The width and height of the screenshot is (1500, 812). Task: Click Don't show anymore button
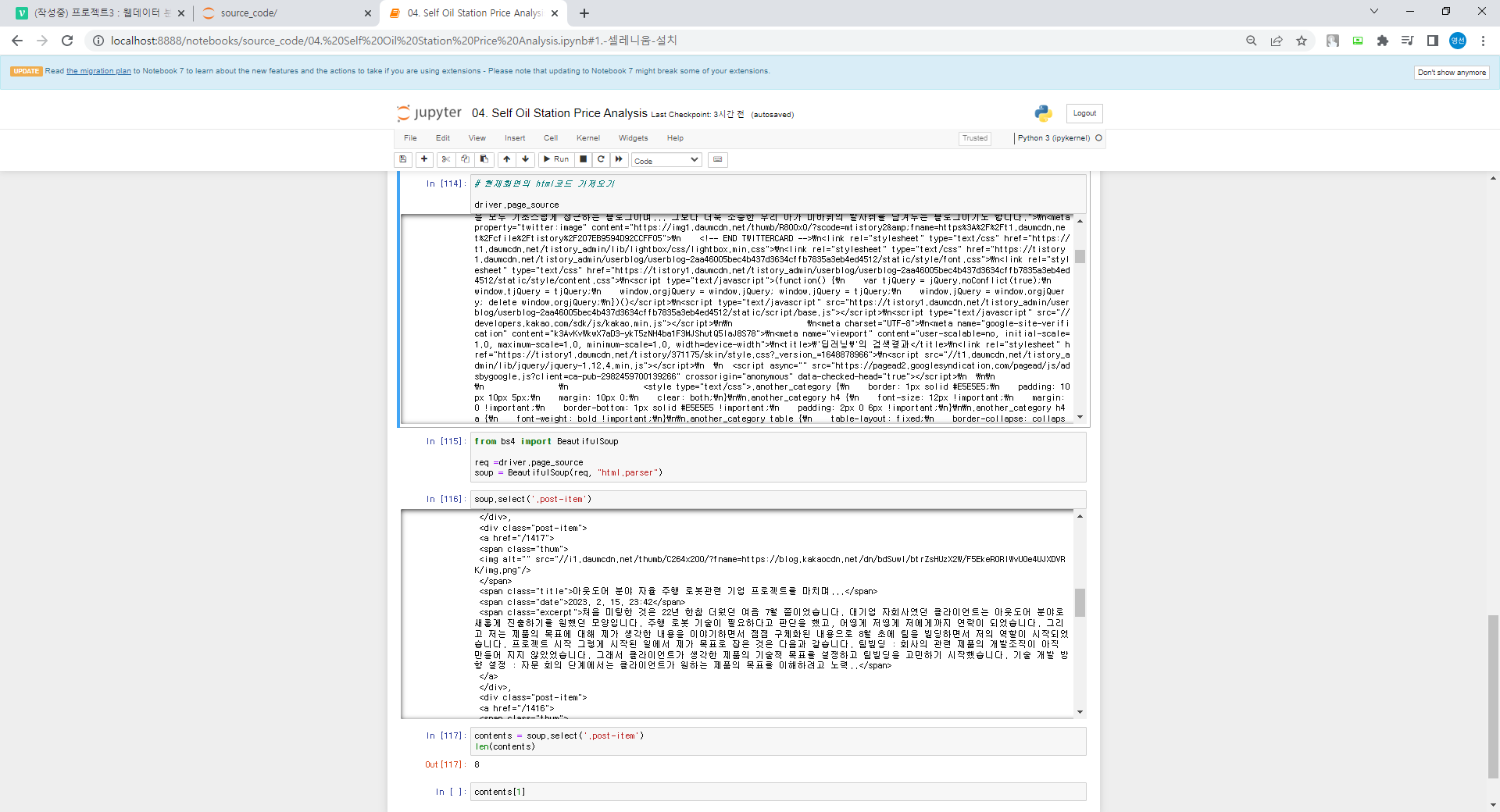click(1452, 73)
